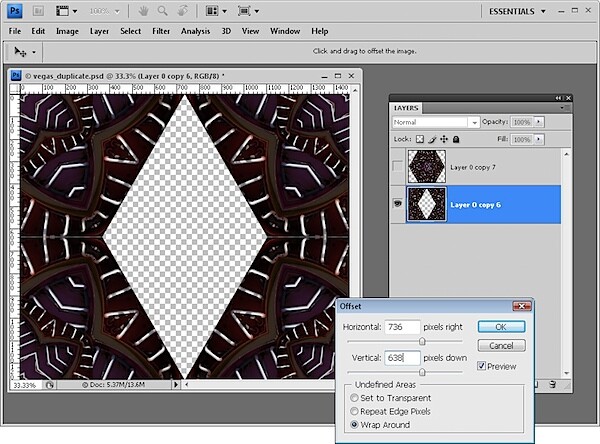The image size is (600, 444).
Task: Open the Help menu
Action: pyautogui.click(x=320, y=31)
